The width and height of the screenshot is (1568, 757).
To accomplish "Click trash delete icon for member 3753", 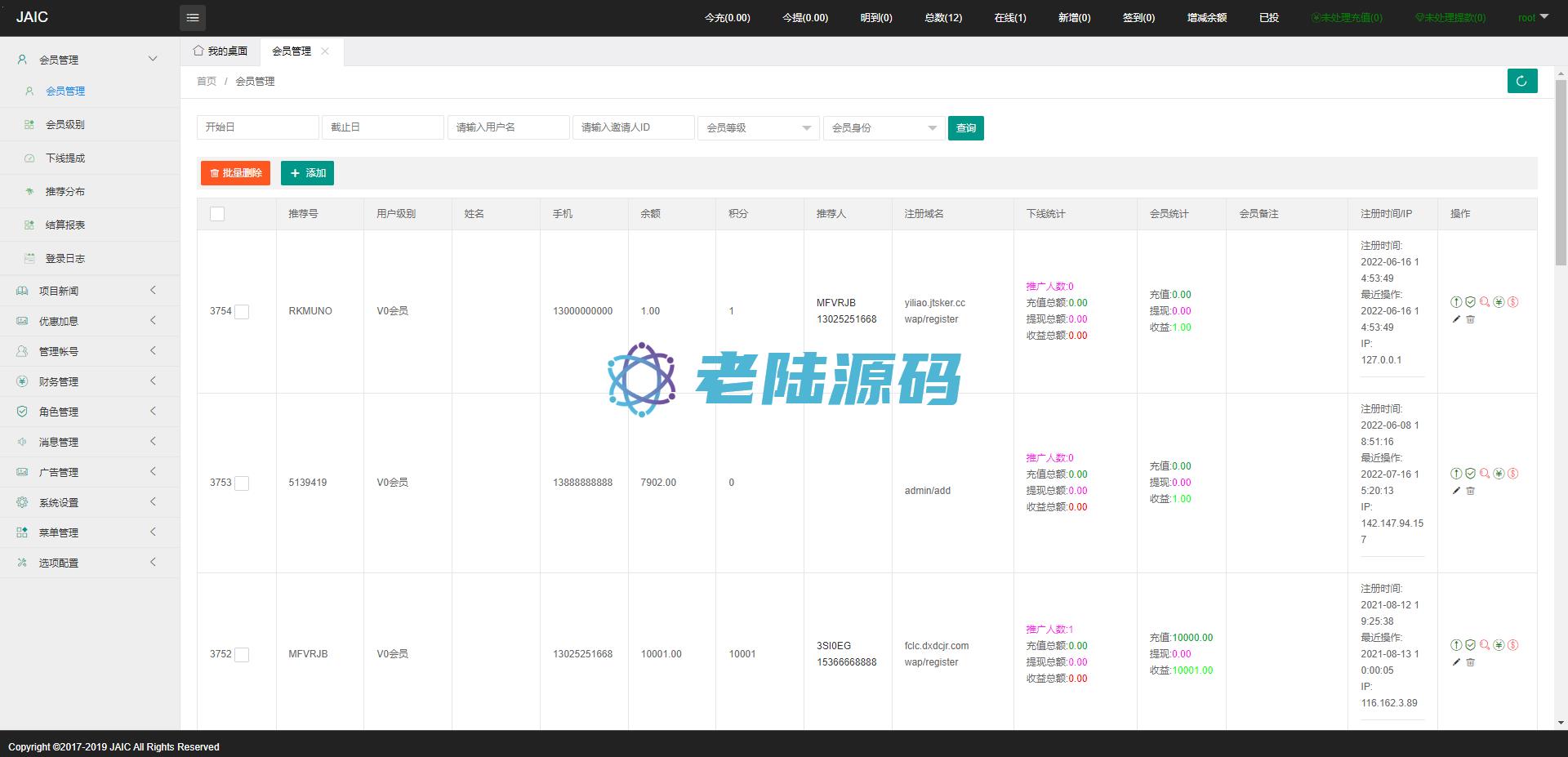I will tap(1471, 491).
